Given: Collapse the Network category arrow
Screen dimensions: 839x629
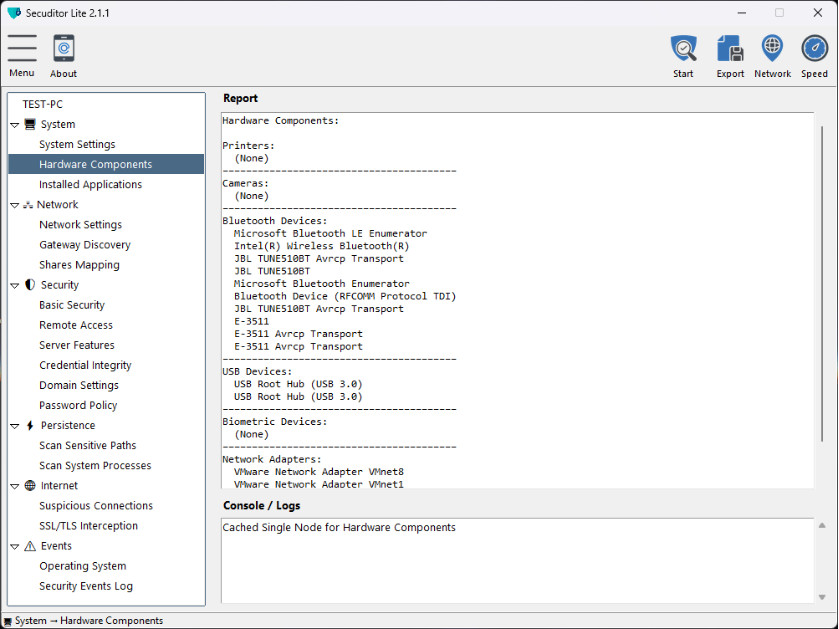Looking at the screenshot, I should (x=15, y=205).
